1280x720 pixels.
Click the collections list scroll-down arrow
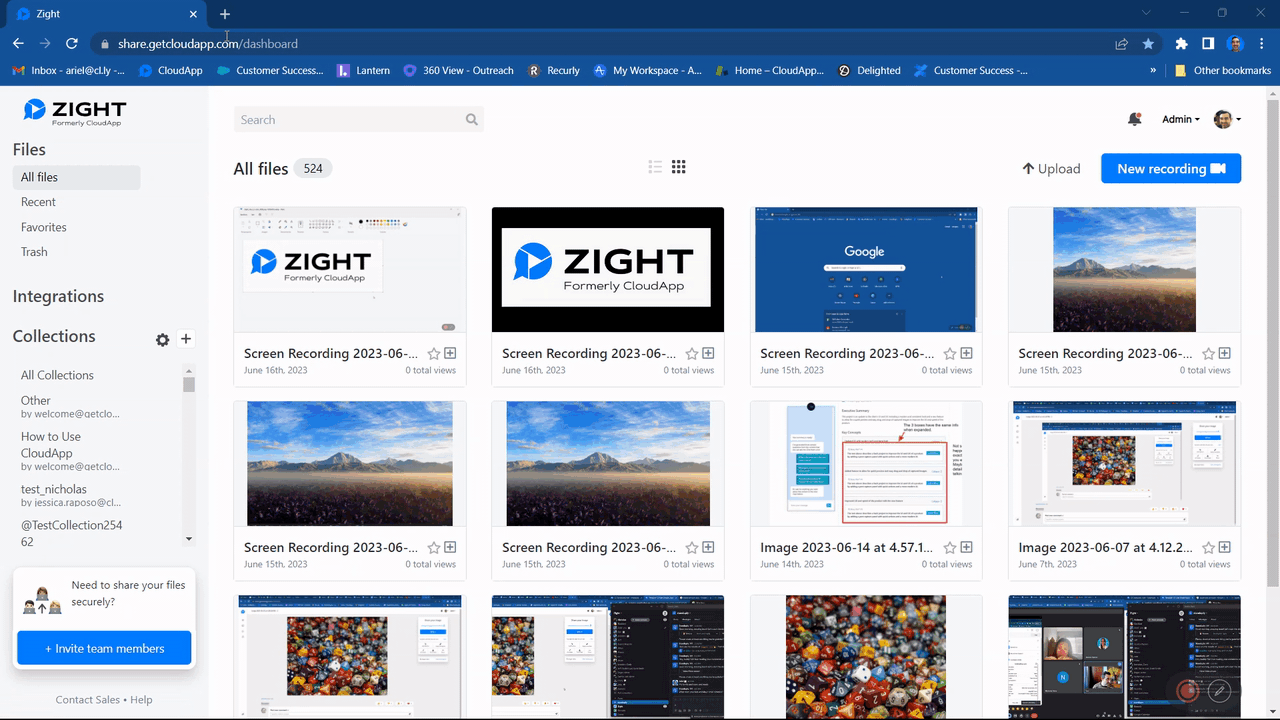coord(189,540)
